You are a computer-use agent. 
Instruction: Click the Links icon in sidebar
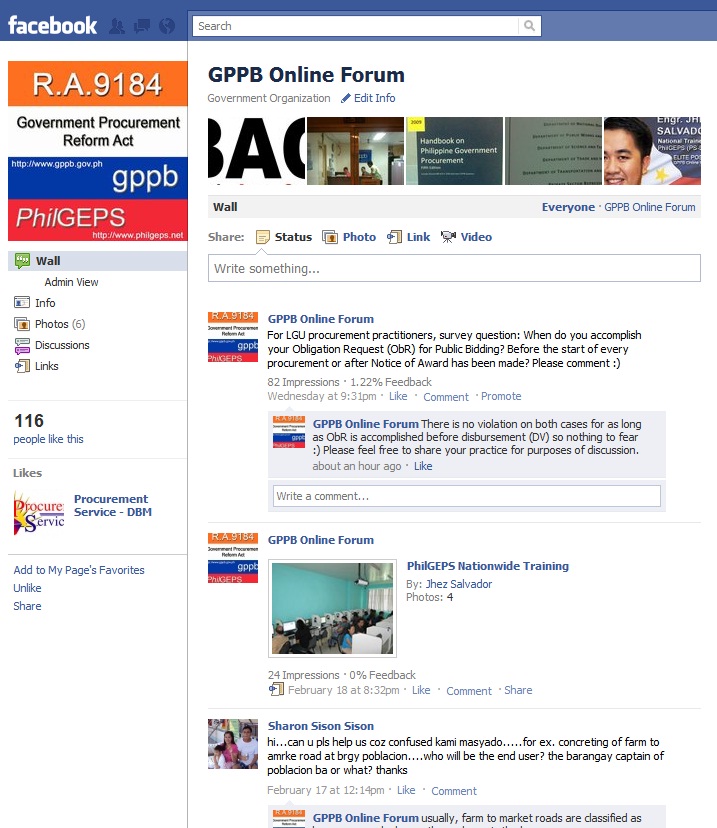(22, 366)
